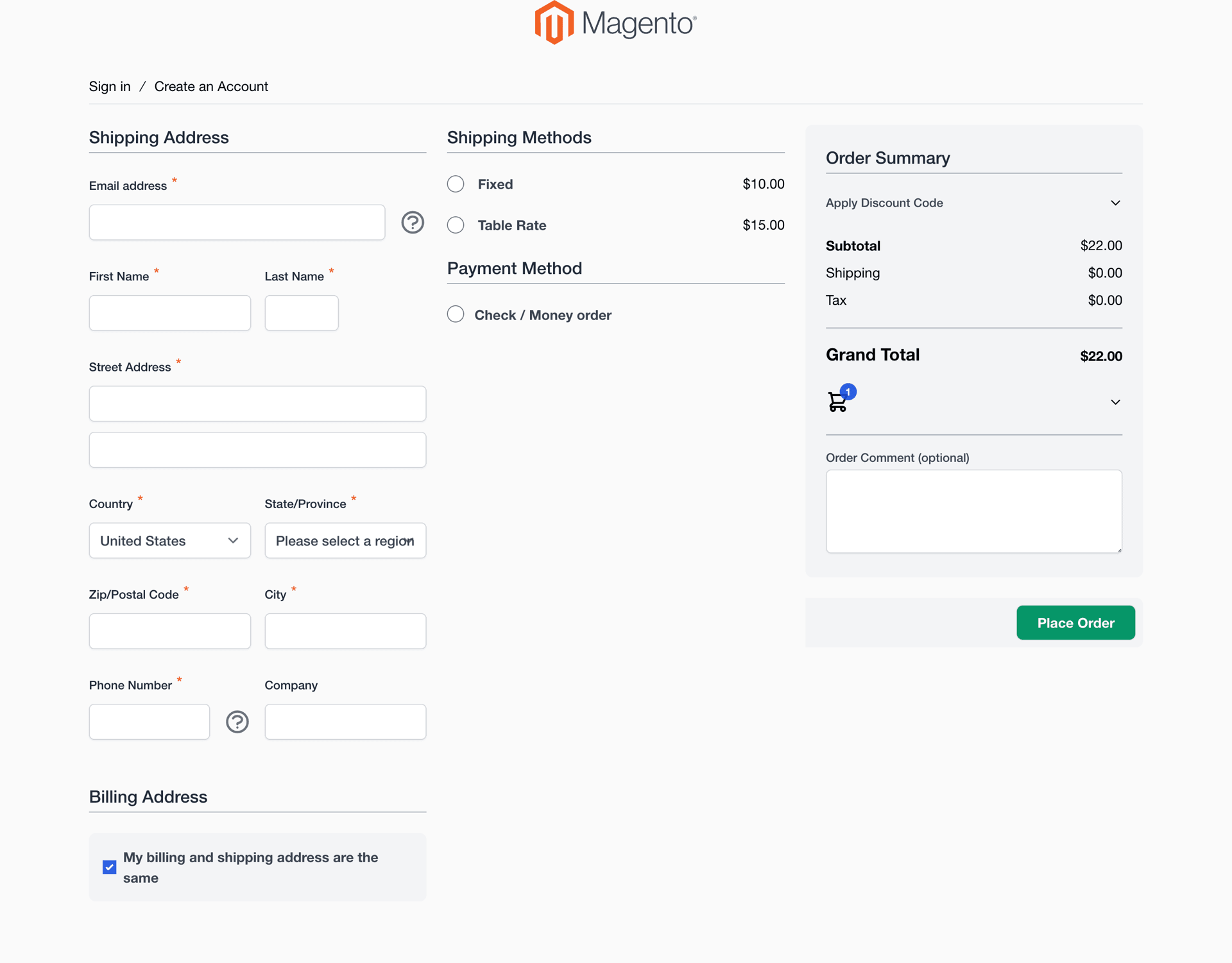This screenshot has width=1232, height=963.
Task: Go to Sign in
Action: (x=109, y=87)
